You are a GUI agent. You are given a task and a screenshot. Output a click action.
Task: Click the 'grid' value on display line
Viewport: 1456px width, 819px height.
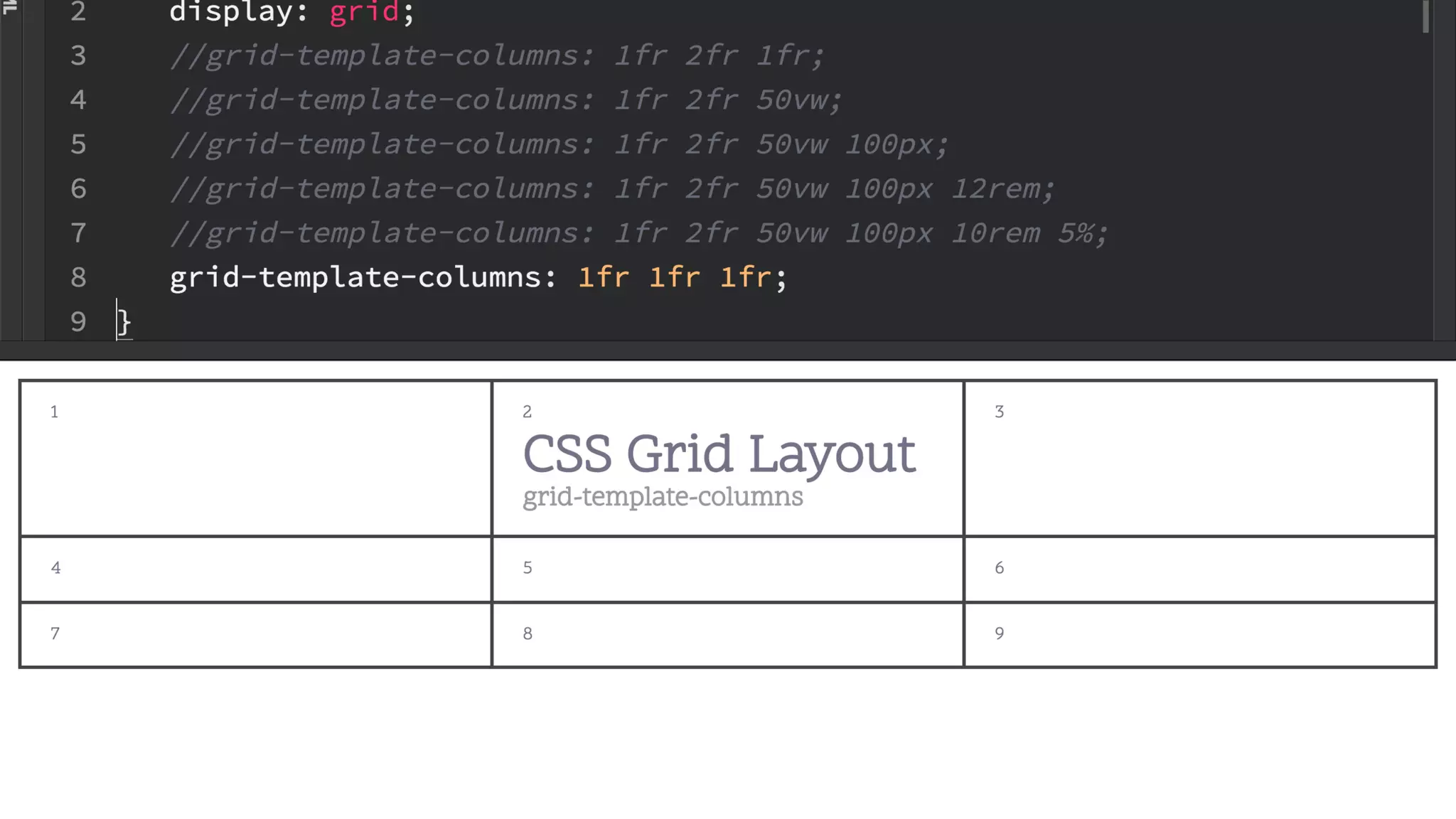[364, 12]
